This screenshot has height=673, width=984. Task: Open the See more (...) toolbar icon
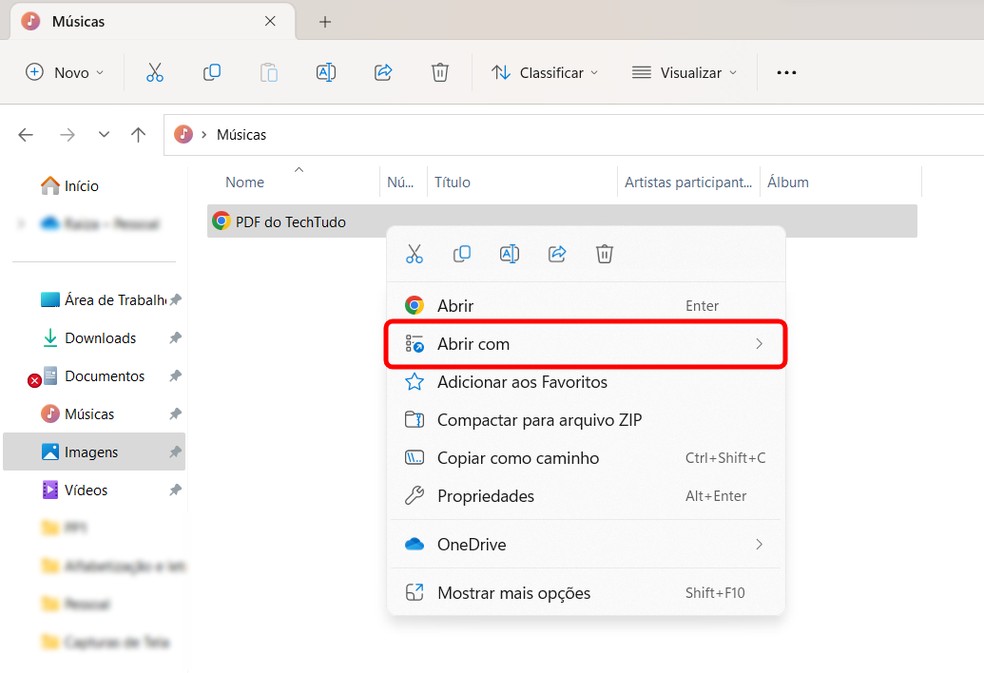[786, 71]
